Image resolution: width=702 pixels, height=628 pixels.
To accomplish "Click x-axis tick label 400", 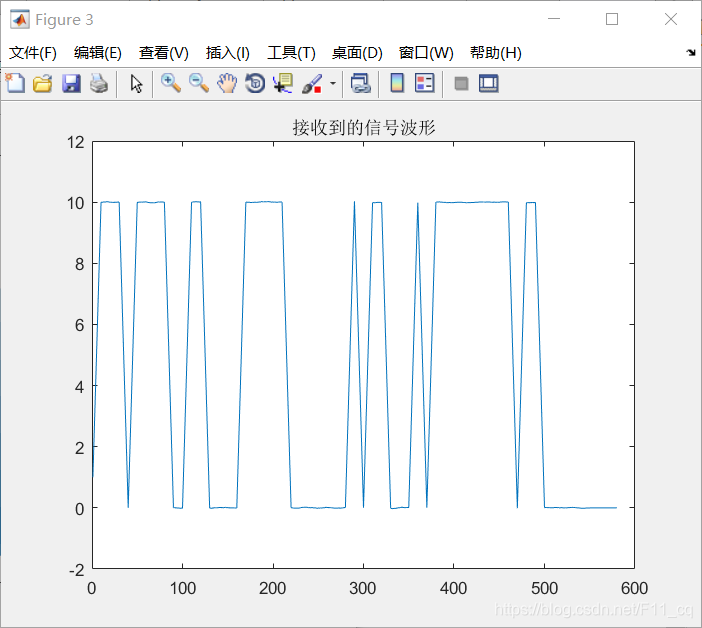I will tap(454, 588).
